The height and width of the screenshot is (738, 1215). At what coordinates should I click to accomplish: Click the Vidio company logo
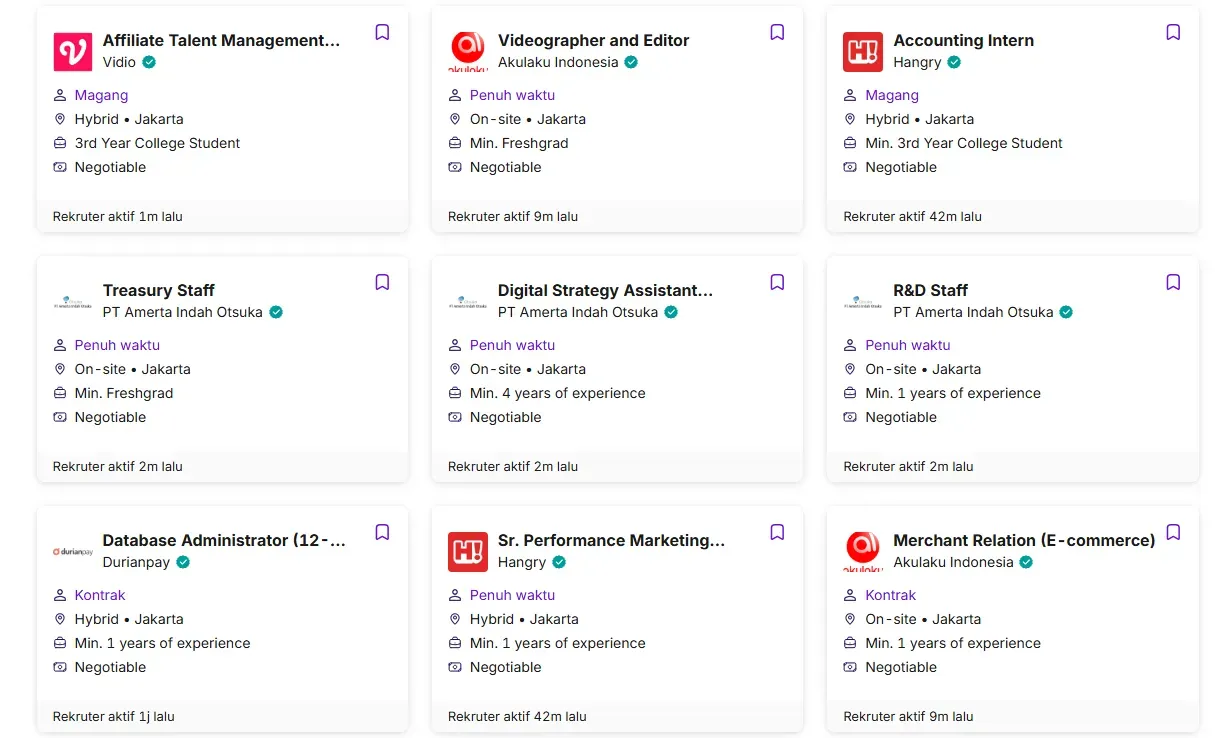pyautogui.click(x=72, y=52)
